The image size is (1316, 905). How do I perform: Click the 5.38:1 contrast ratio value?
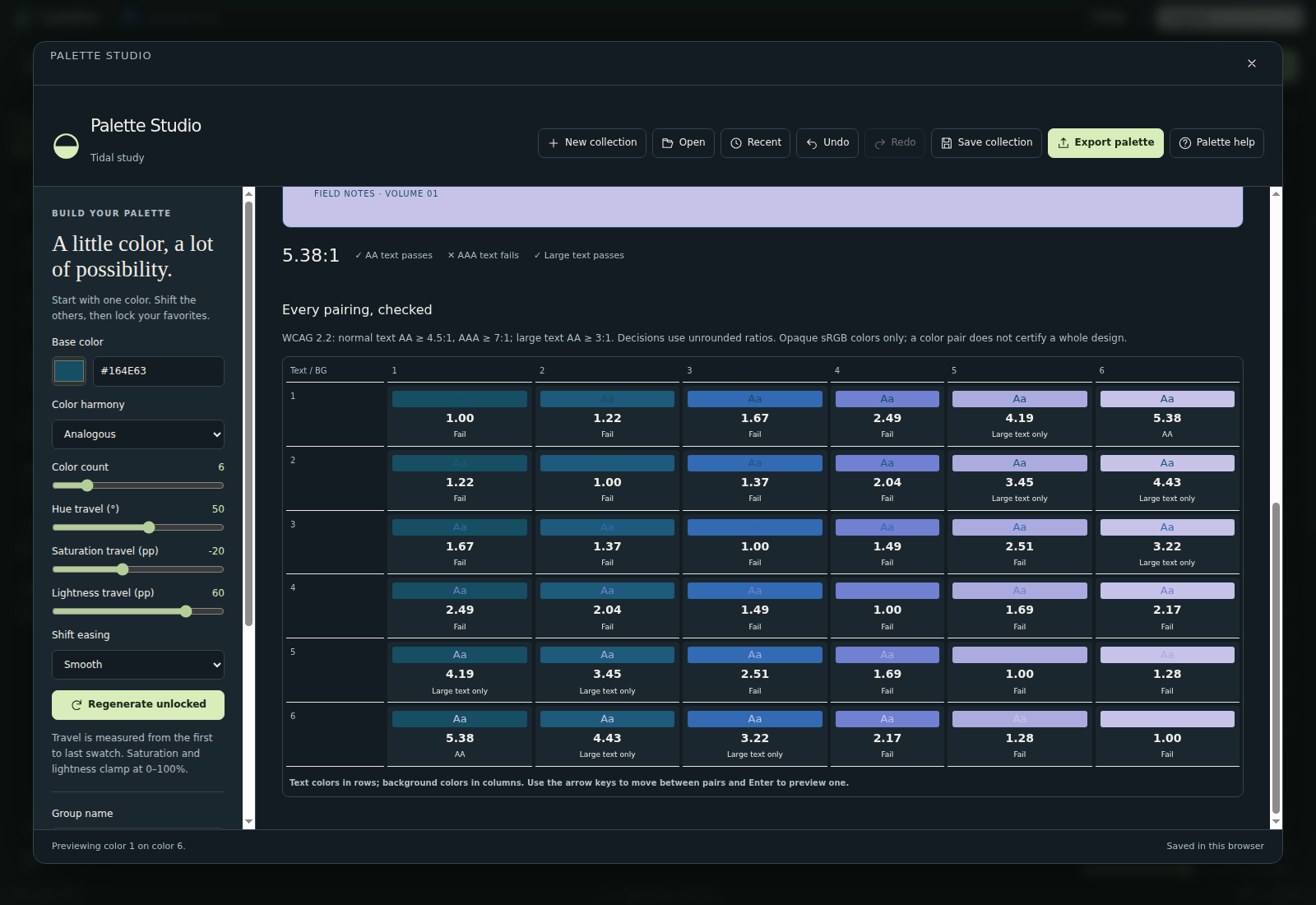[x=311, y=256]
